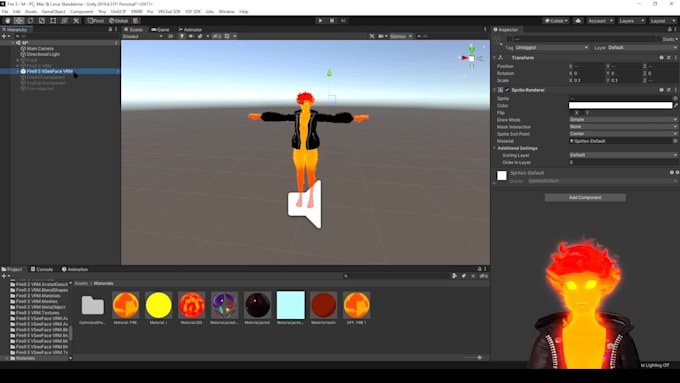
Task: Open the Scene camera settings dropdown
Action: (x=382, y=36)
